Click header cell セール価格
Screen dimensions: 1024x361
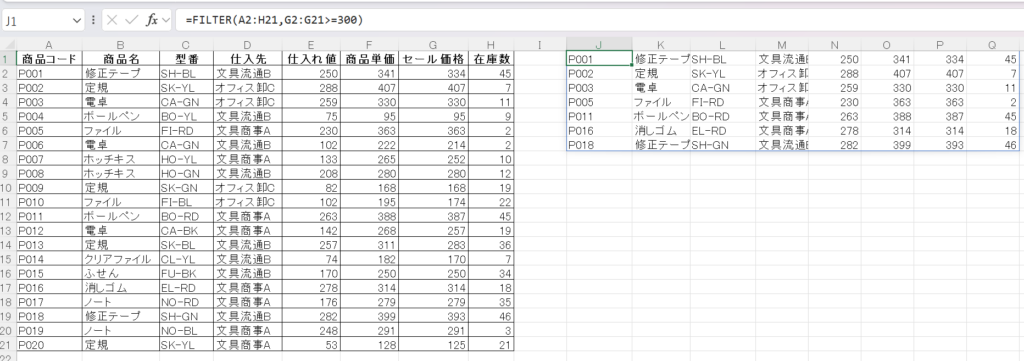(434, 59)
